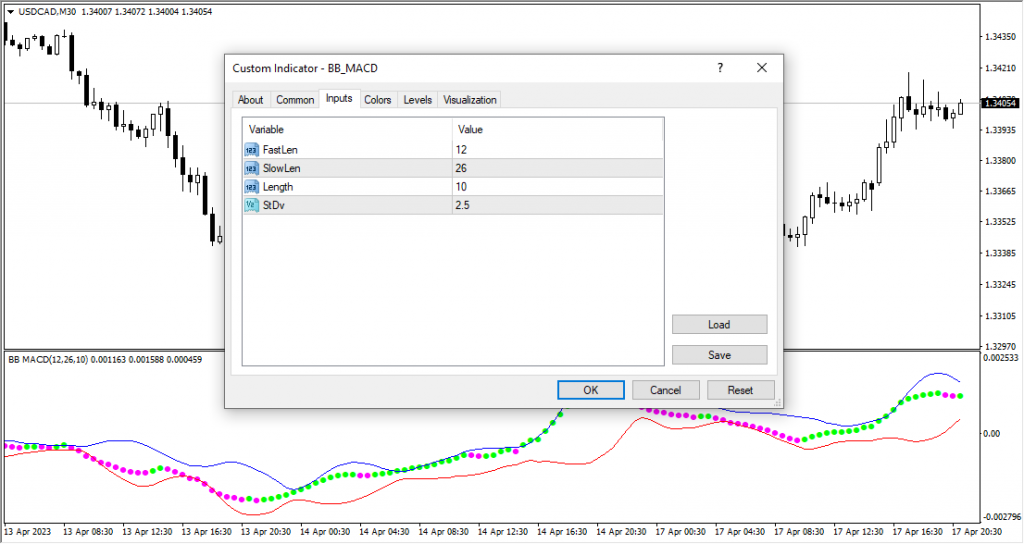Switch to the Colors tab

(x=377, y=100)
